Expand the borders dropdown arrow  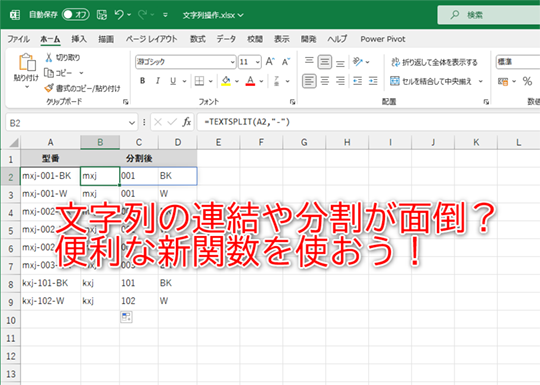pos(210,81)
